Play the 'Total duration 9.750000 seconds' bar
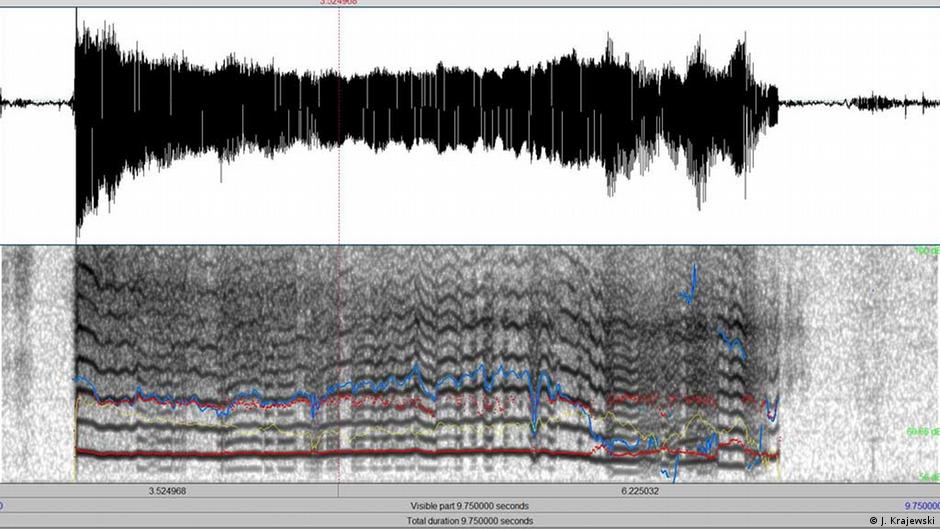 (x=470, y=521)
